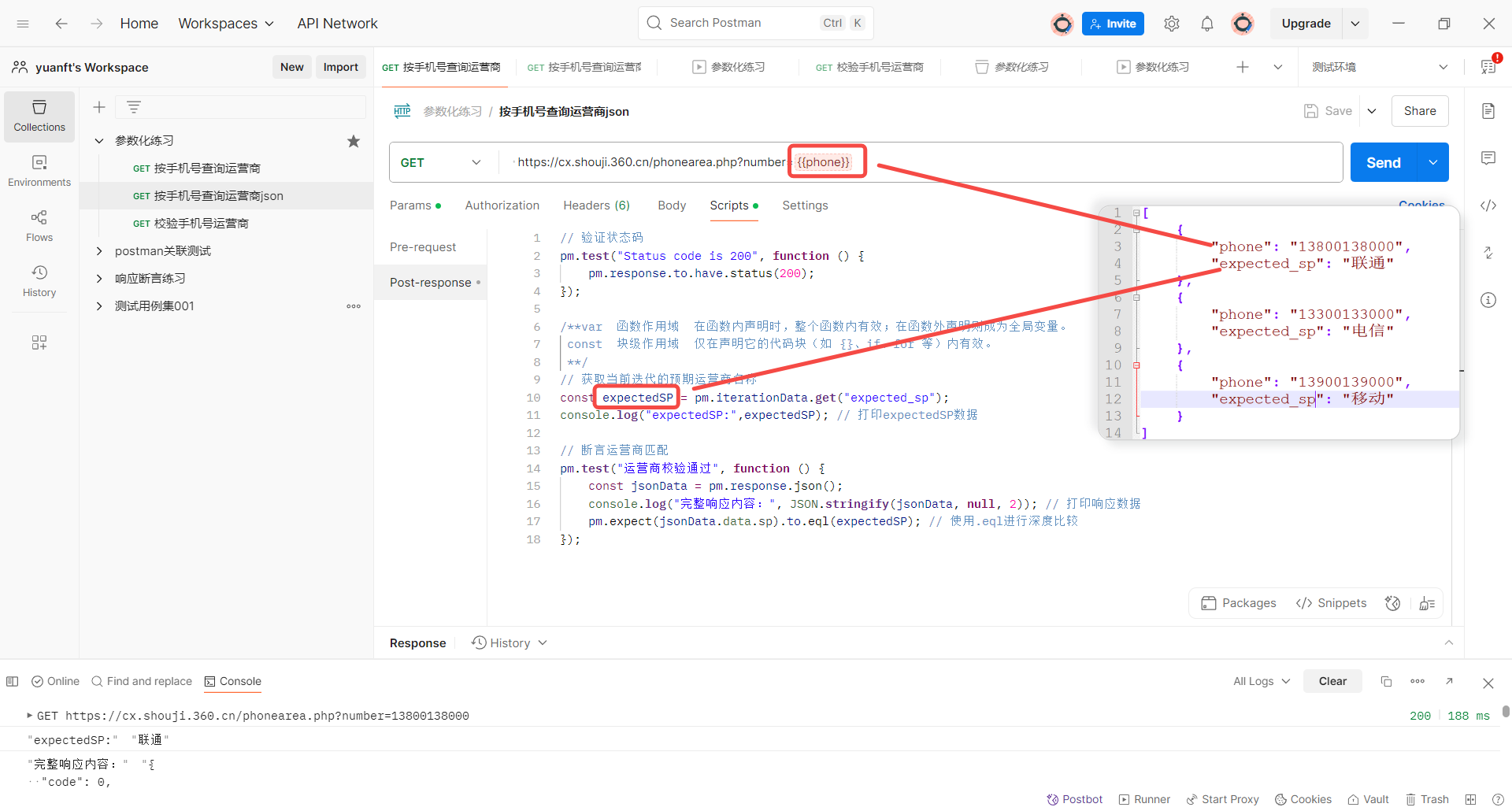Click the Invite button
This screenshot has width=1512, height=811.
click(x=1113, y=24)
